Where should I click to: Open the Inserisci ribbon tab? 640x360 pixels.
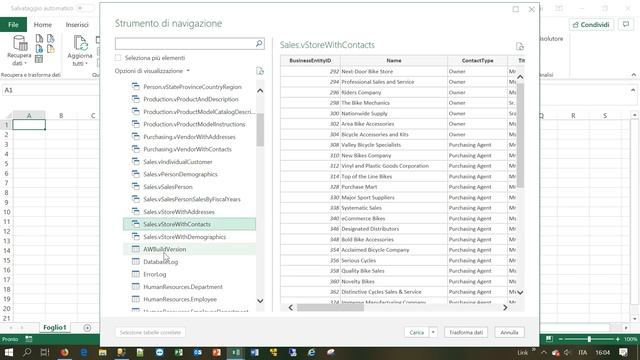77,24
